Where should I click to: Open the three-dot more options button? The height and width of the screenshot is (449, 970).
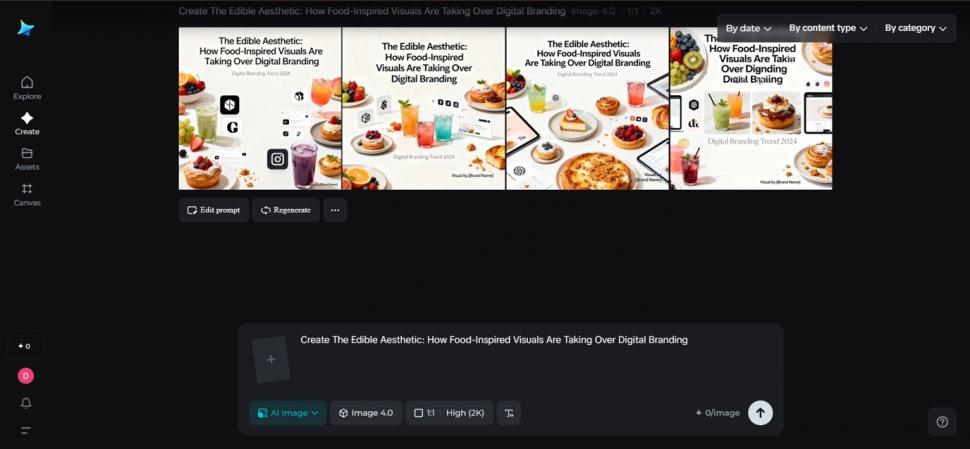[x=335, y=210]
